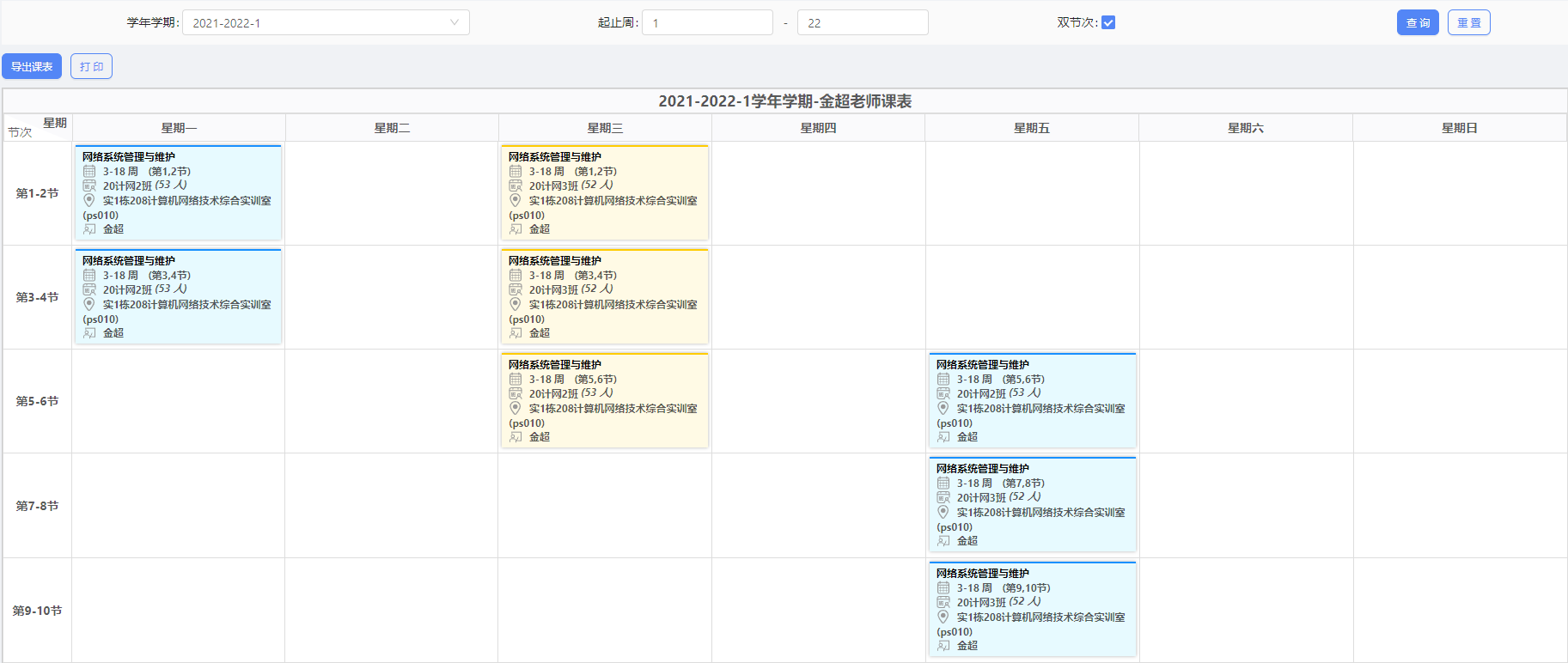
Task: Click location pin icon in Monday 第1-2节 card
Action: point(89,200)
